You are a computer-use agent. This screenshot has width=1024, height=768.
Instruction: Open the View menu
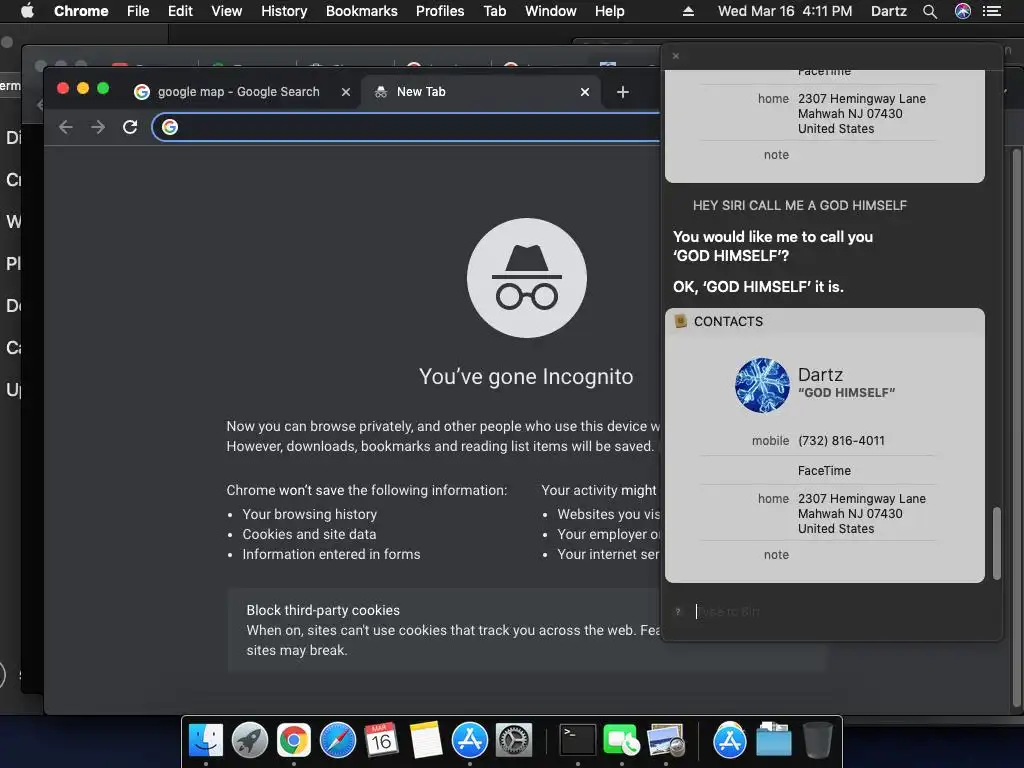pos(227,11)
